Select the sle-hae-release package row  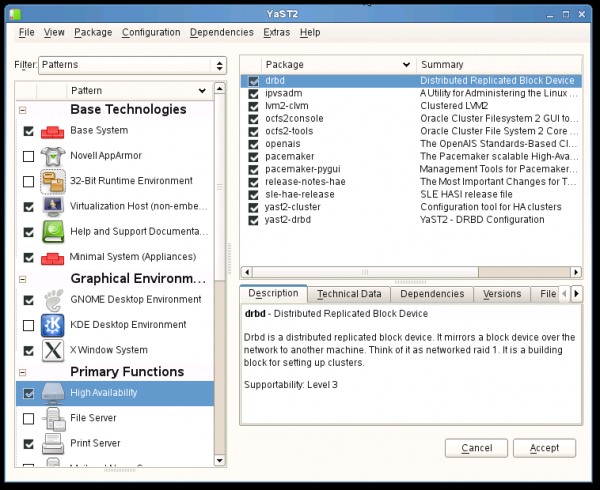pos(411,195)
